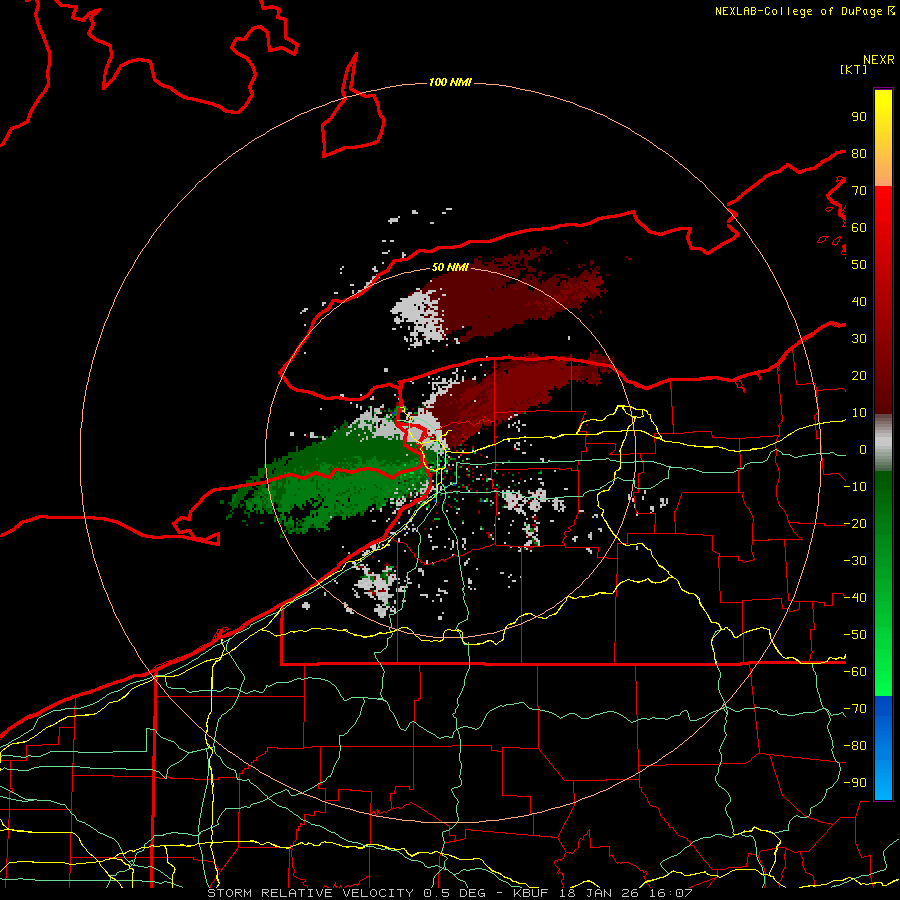Viewport: 900px width, 900px height.
Task: Click the 30 value on the velocity scale
Action: tap(859, 339)
